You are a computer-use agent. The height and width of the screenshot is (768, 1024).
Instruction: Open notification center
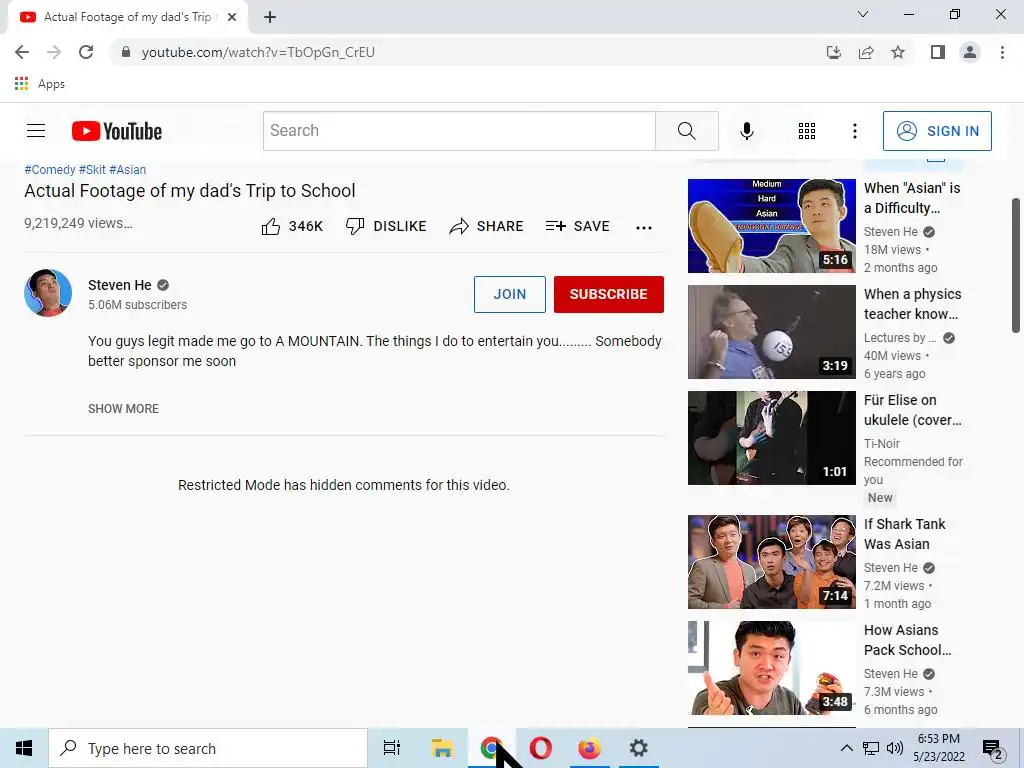pos(993,749)
